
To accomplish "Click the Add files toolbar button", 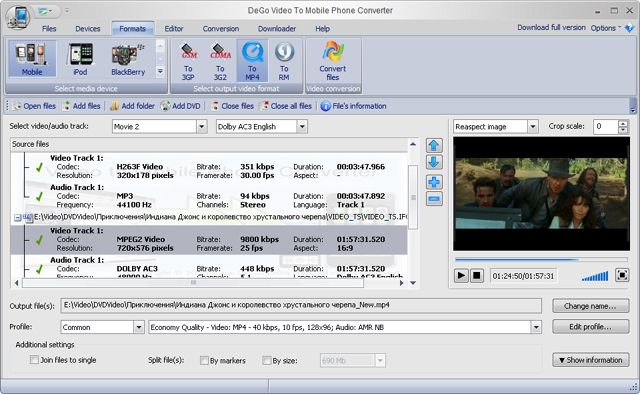I will pos(82,106).
